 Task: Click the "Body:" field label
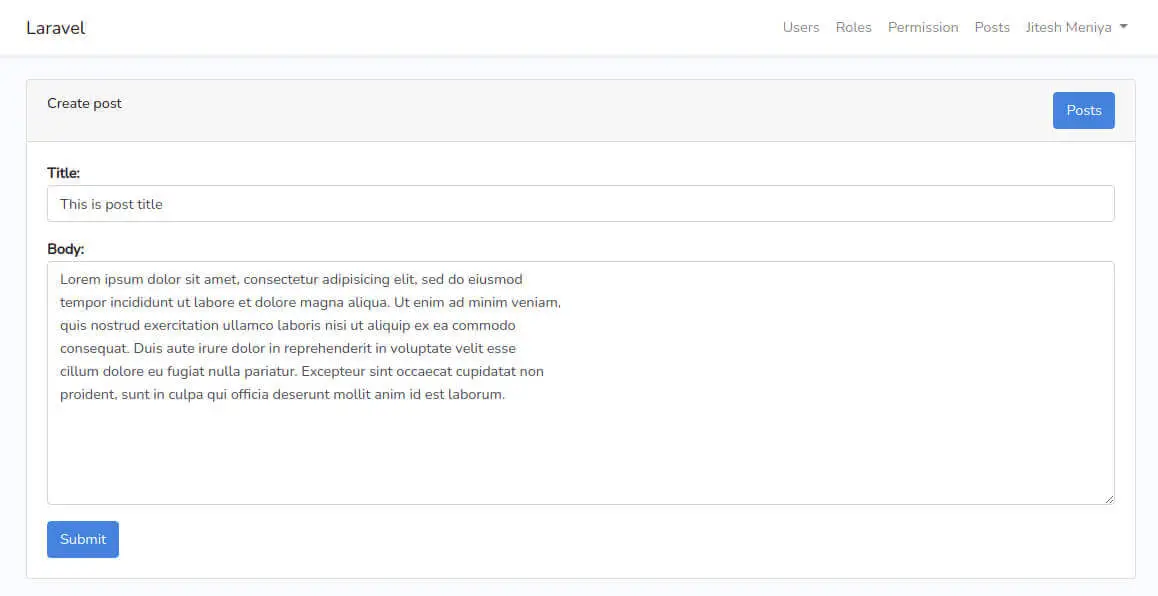pos(66,249)
